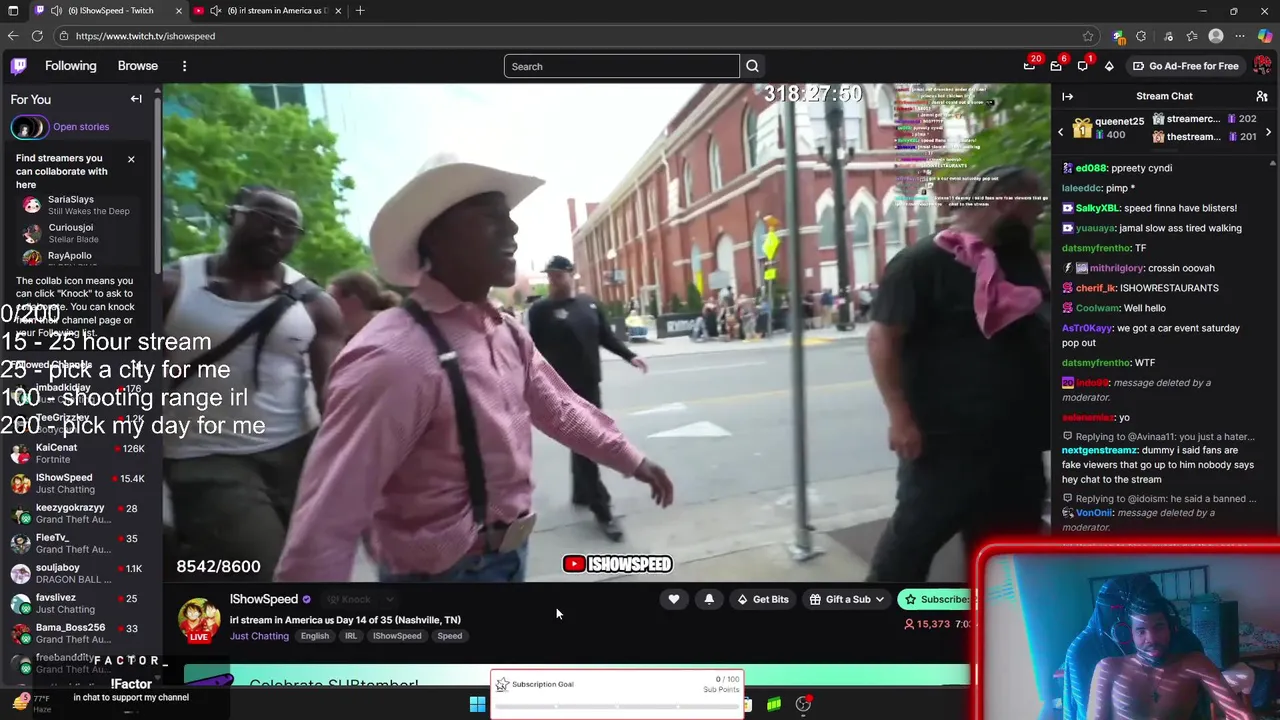Screen dimensions: 1280x720
Task: Click the Twitch search field
Action: (x=621, y=66)
